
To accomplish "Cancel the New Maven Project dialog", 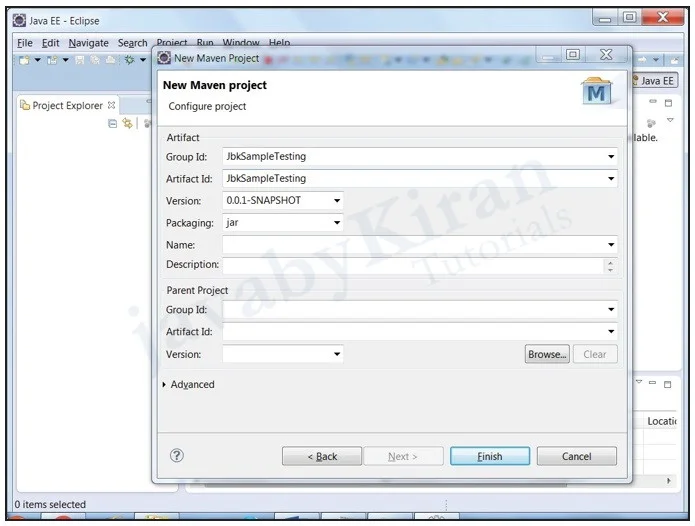I will point(577,456).
